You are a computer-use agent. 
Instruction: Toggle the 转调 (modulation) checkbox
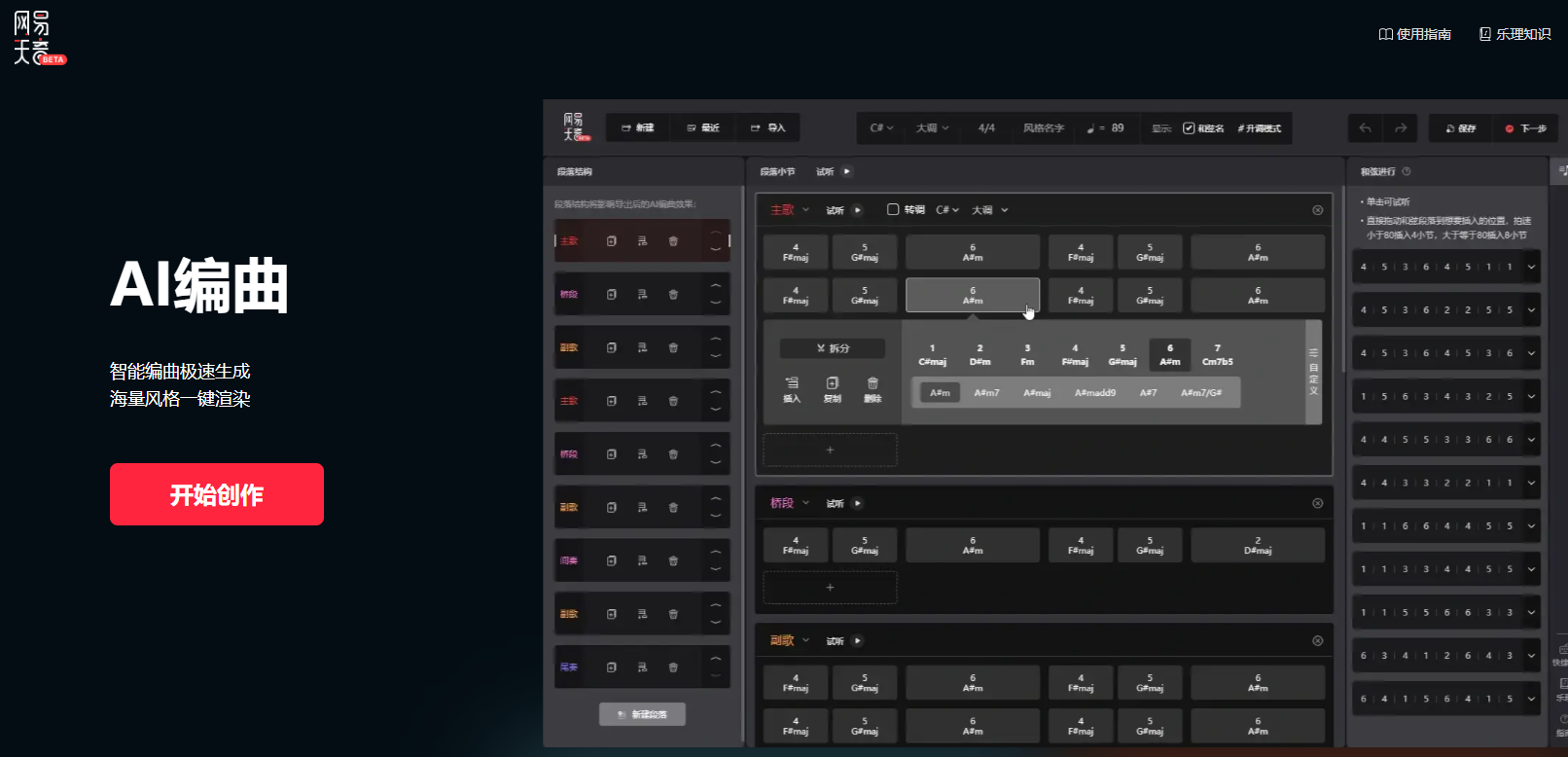tap(893, 209)
